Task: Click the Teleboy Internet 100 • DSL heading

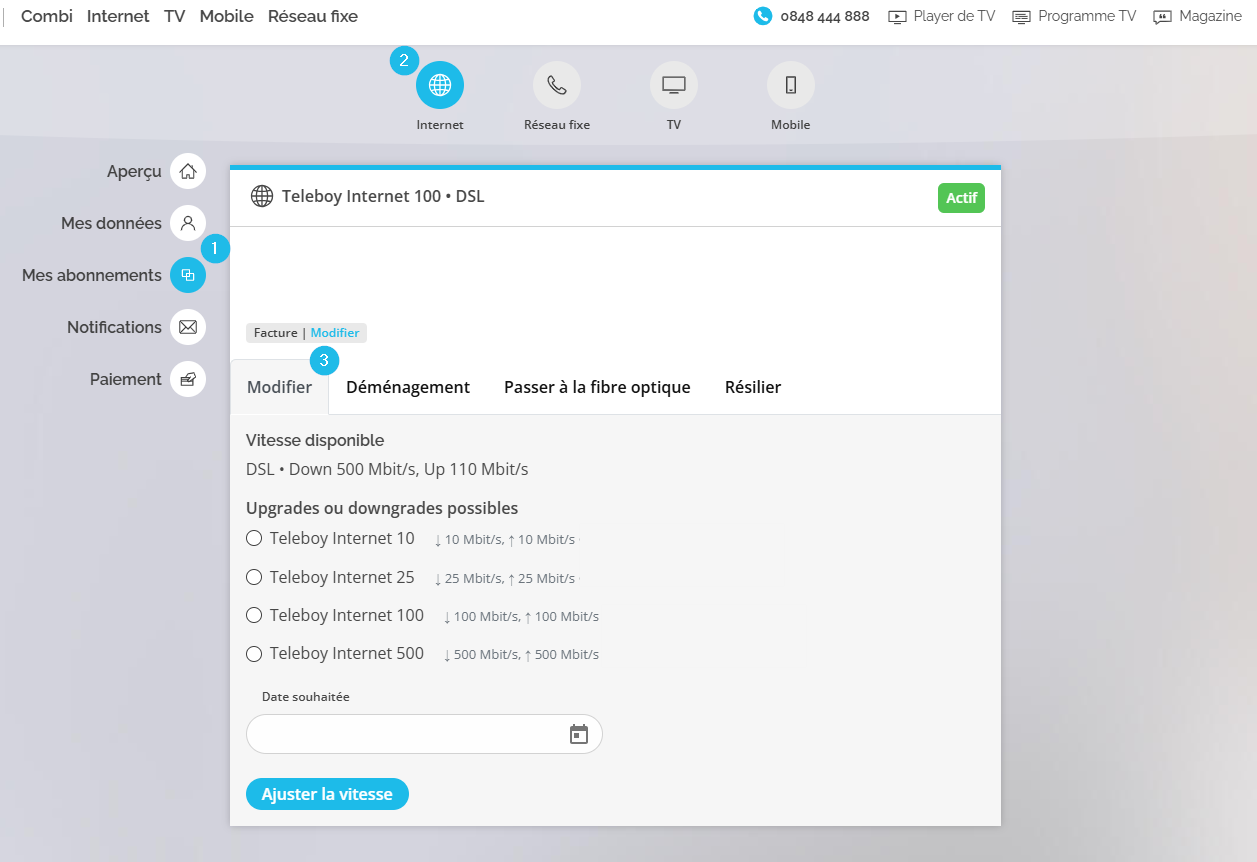Action: tap(383, 196)
